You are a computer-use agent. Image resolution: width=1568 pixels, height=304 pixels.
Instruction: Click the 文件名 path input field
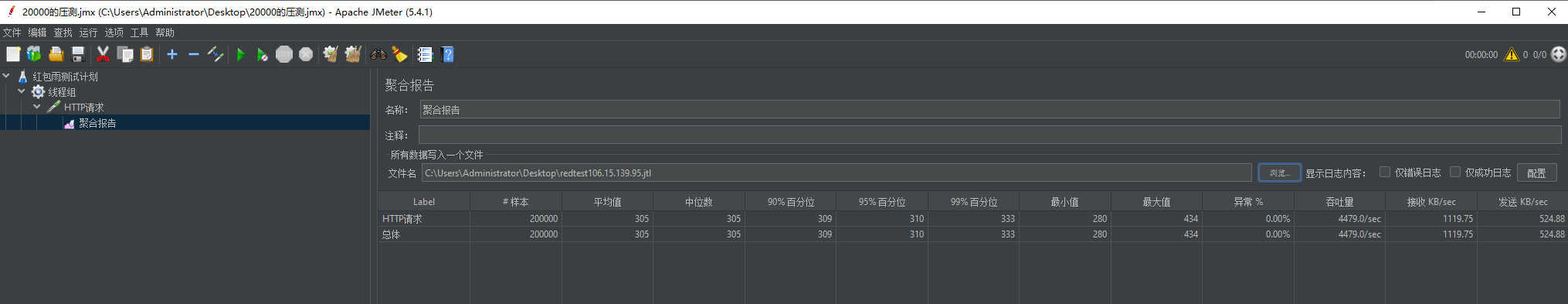click(x=837, y=172)
